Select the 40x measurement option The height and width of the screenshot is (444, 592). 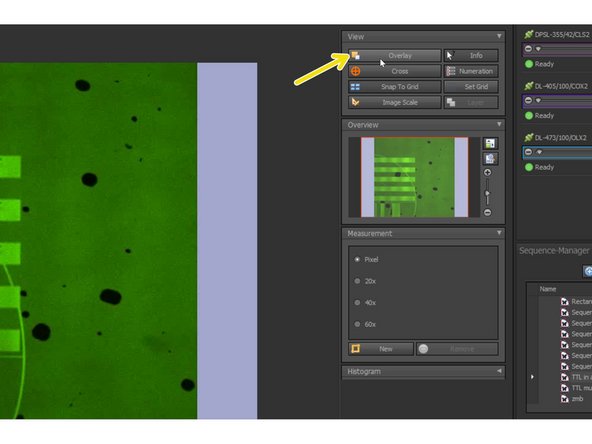point(357,302)
